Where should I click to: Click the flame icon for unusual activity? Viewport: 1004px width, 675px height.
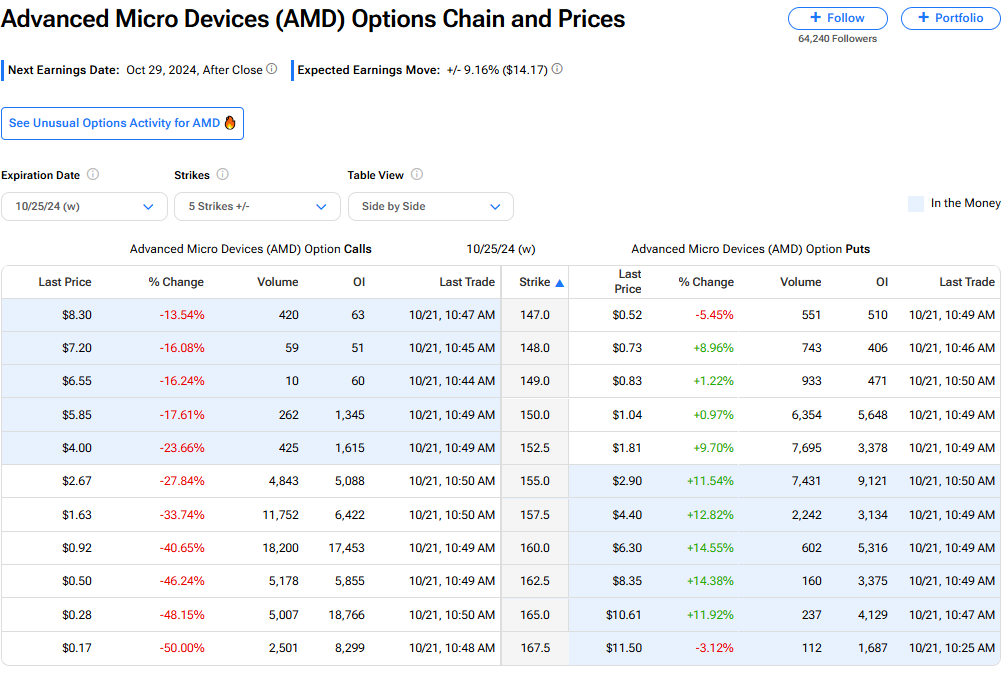coord(230,123)
